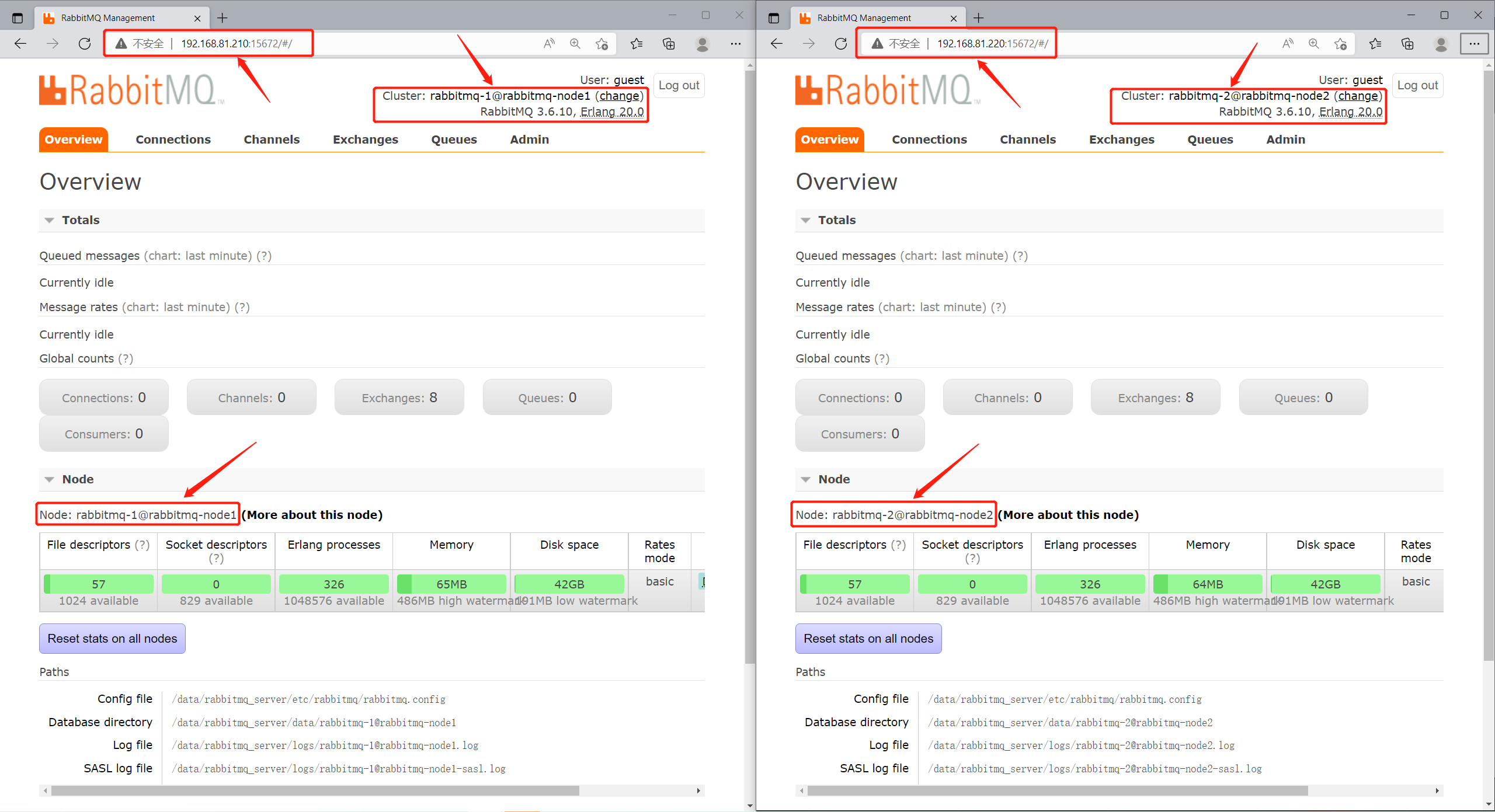Image resolution: width=1495 pixels, height=812 pixels.
Task: Open settings menu in left browser
Action: point(735,44)
